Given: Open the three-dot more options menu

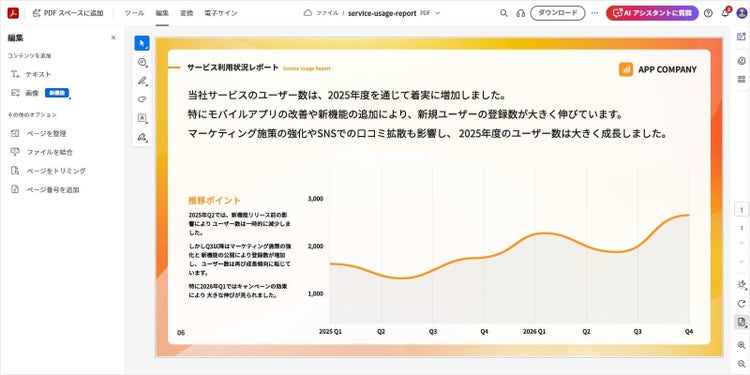Looking at the screenshot, I should (x=595, y=13).
